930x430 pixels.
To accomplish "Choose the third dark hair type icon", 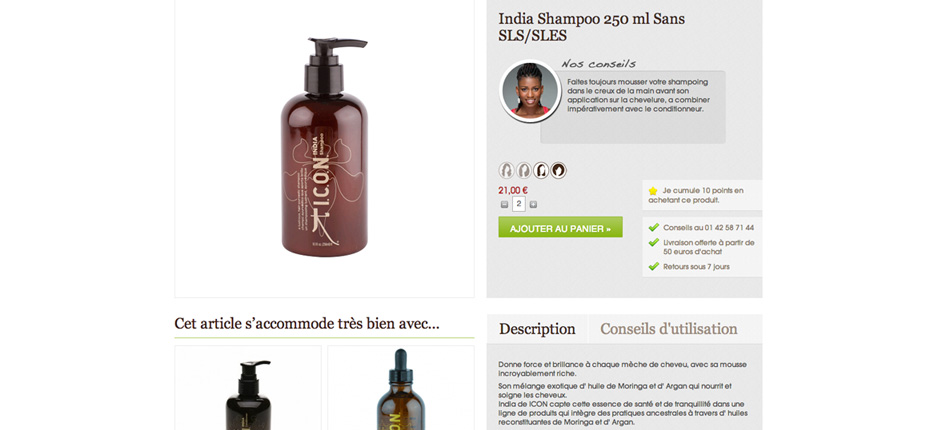I will click(541, 171).
